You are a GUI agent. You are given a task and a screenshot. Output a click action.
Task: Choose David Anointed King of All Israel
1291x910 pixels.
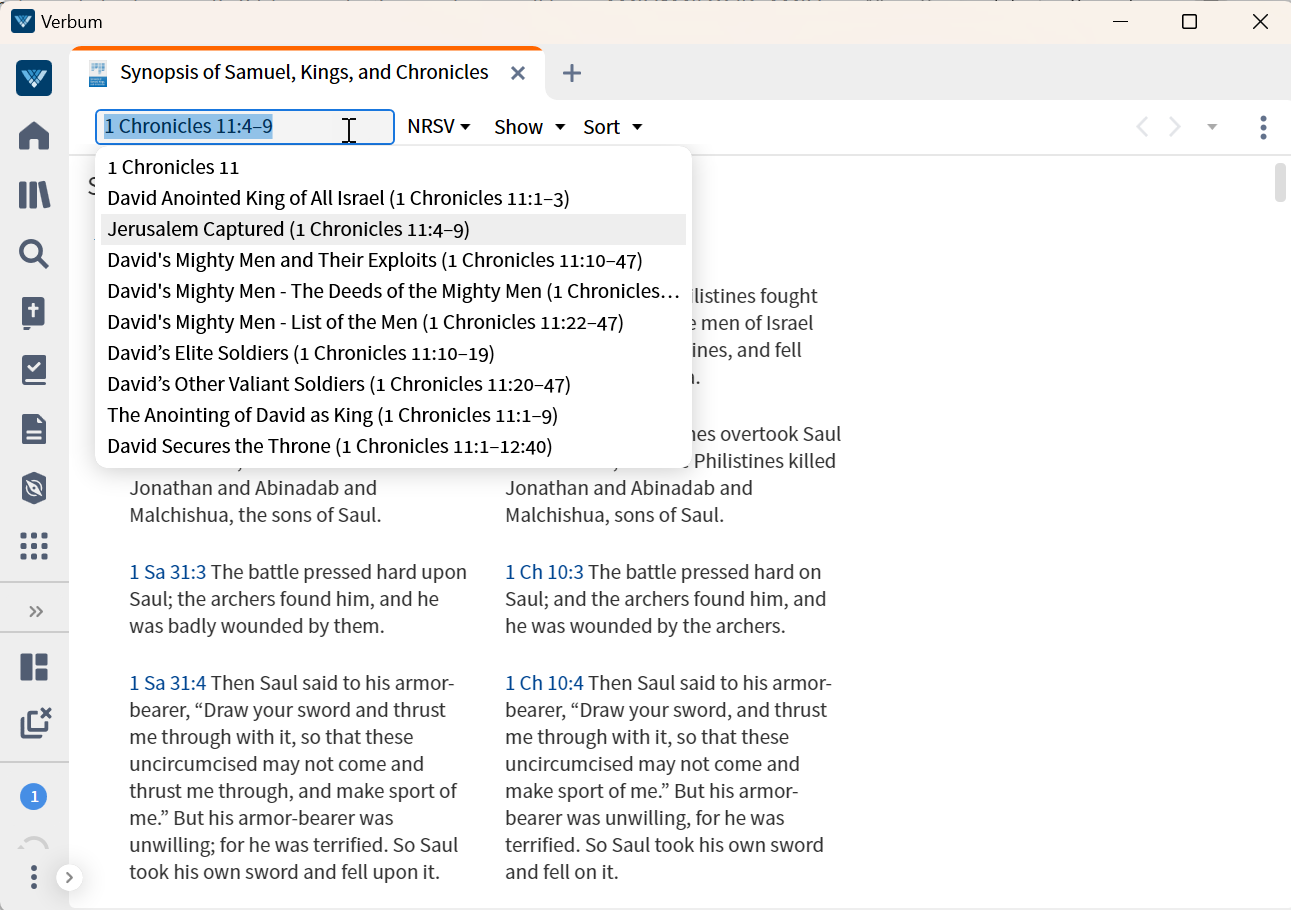click(x=393, y=198)
